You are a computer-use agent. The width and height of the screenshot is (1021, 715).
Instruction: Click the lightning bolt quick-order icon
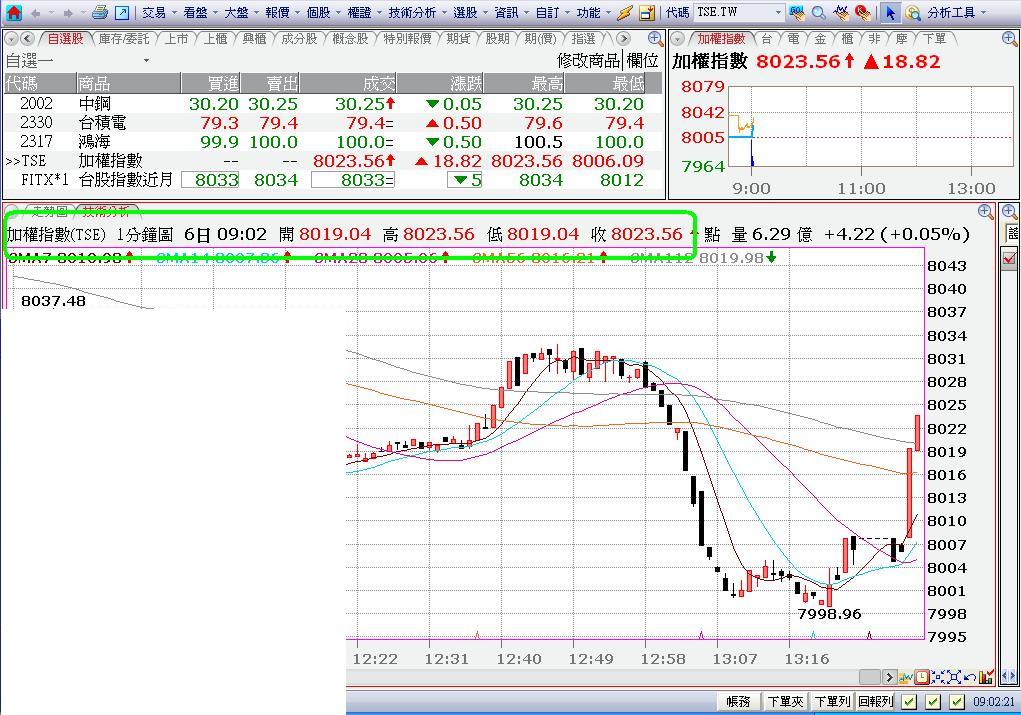625,12
